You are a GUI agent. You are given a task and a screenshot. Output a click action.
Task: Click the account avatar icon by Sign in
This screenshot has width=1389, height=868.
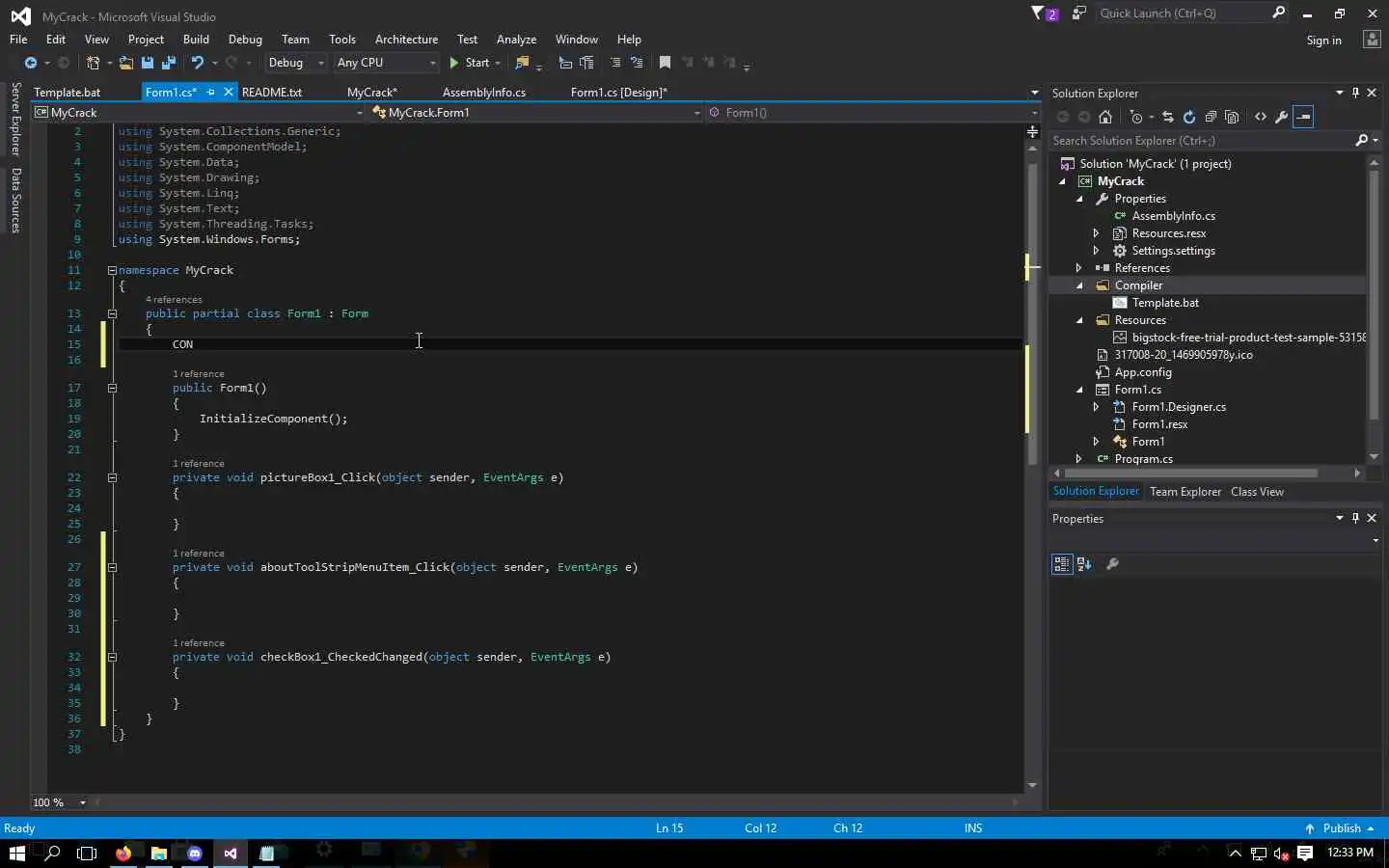pyautogui.click(x=1372, y=40)
